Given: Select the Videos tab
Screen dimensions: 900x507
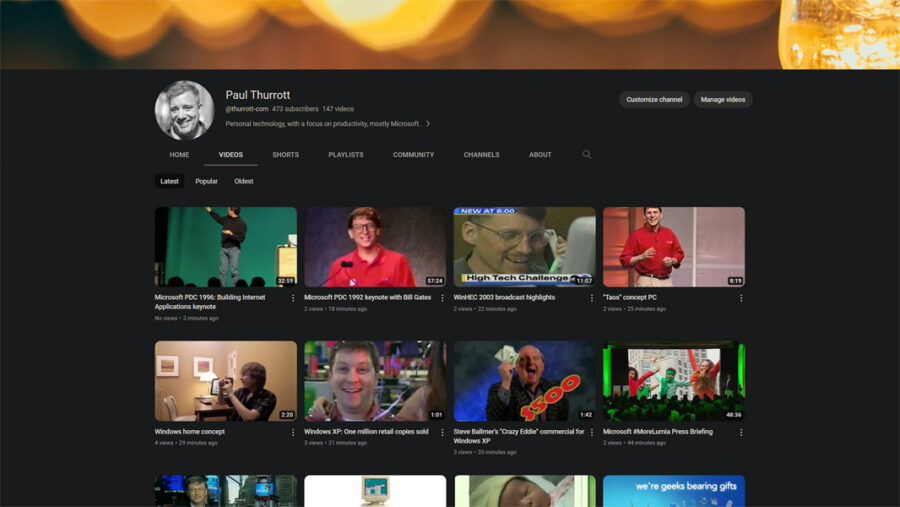Looking at the screenshot, I should (231, 154).
